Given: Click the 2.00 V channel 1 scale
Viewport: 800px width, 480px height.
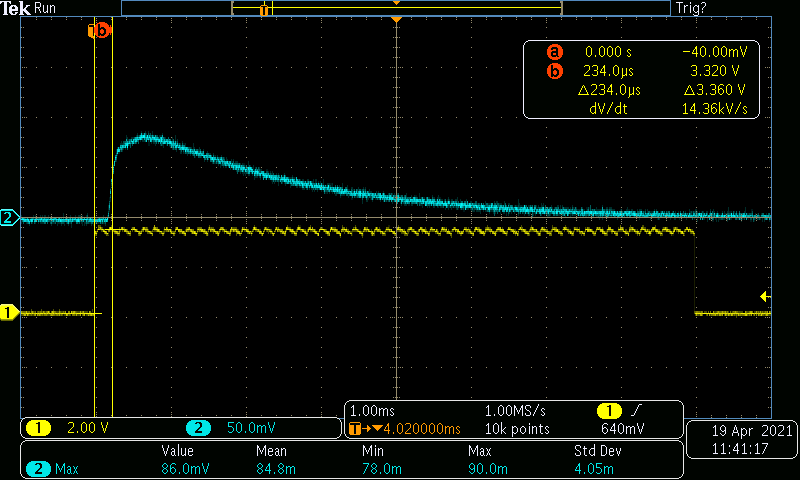Looking at the screenshot, I should click(88, 427).
